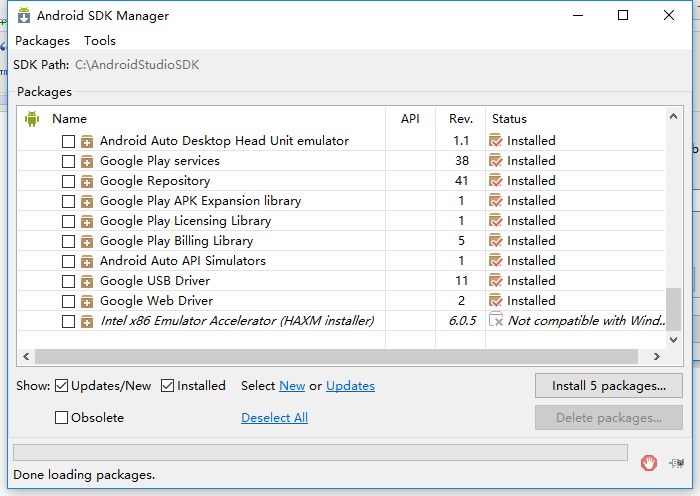
Task: Click package icon beside Google Play Licensing Library
Action: [x=87, y=221]
